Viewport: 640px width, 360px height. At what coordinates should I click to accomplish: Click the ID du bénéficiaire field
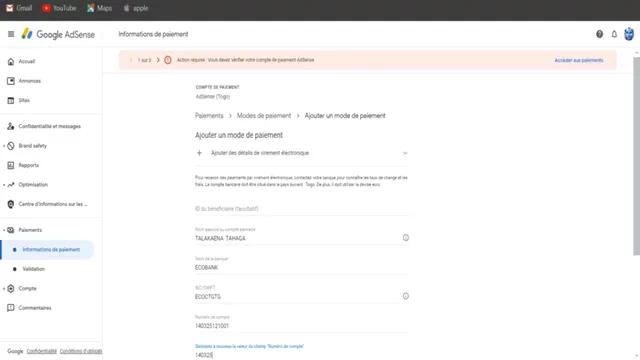302,209
